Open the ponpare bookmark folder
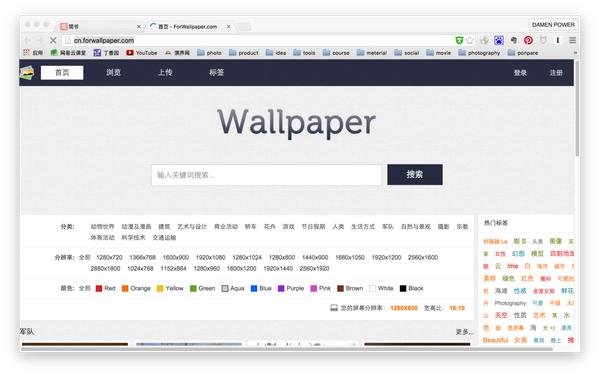This screenshot has height=375, width=600. (523, 53)
